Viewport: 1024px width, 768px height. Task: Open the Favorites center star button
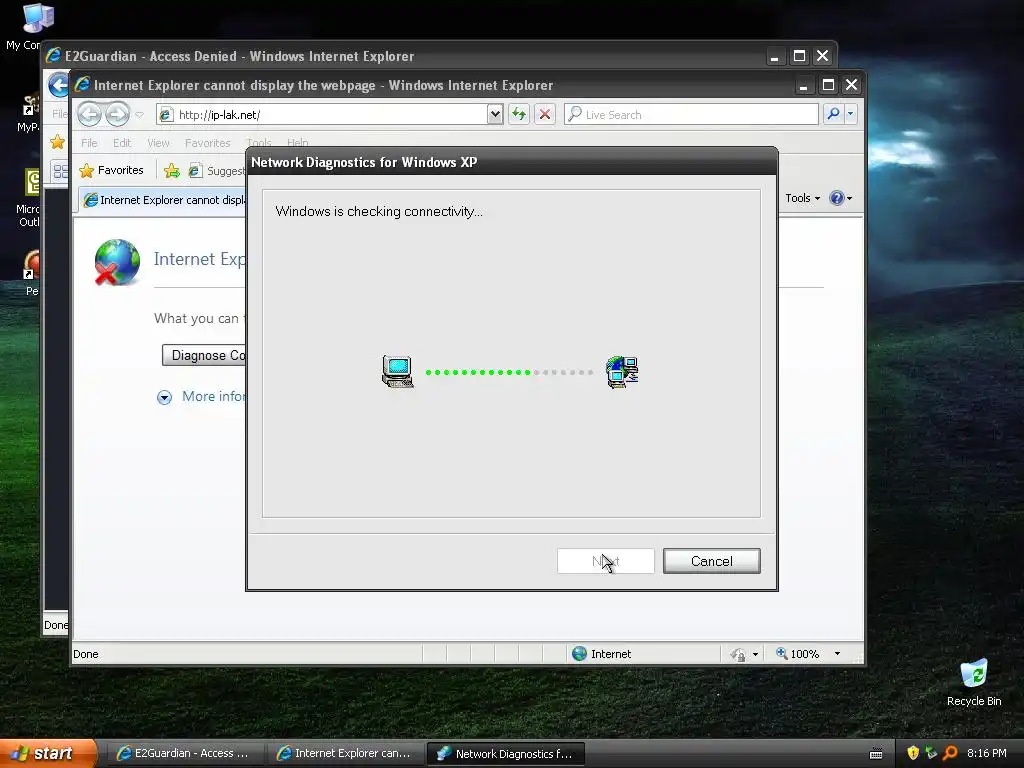111,170
